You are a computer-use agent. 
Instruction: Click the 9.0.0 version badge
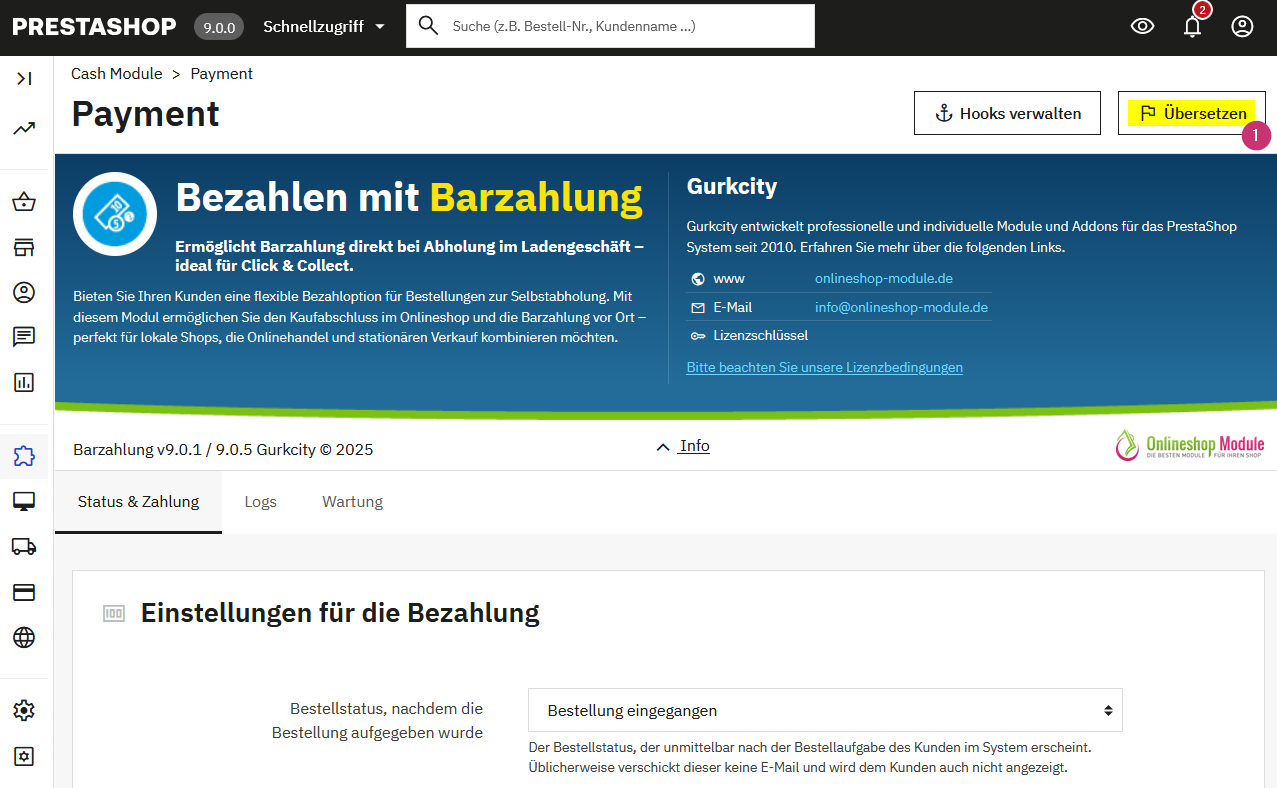(219, 27)
